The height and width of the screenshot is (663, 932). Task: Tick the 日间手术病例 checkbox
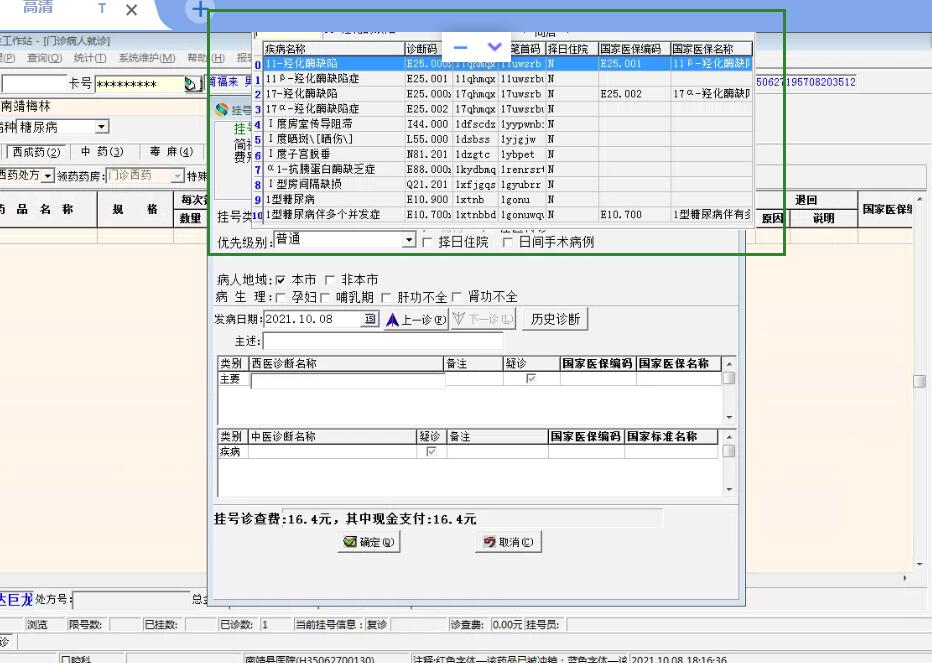(507, 242)
